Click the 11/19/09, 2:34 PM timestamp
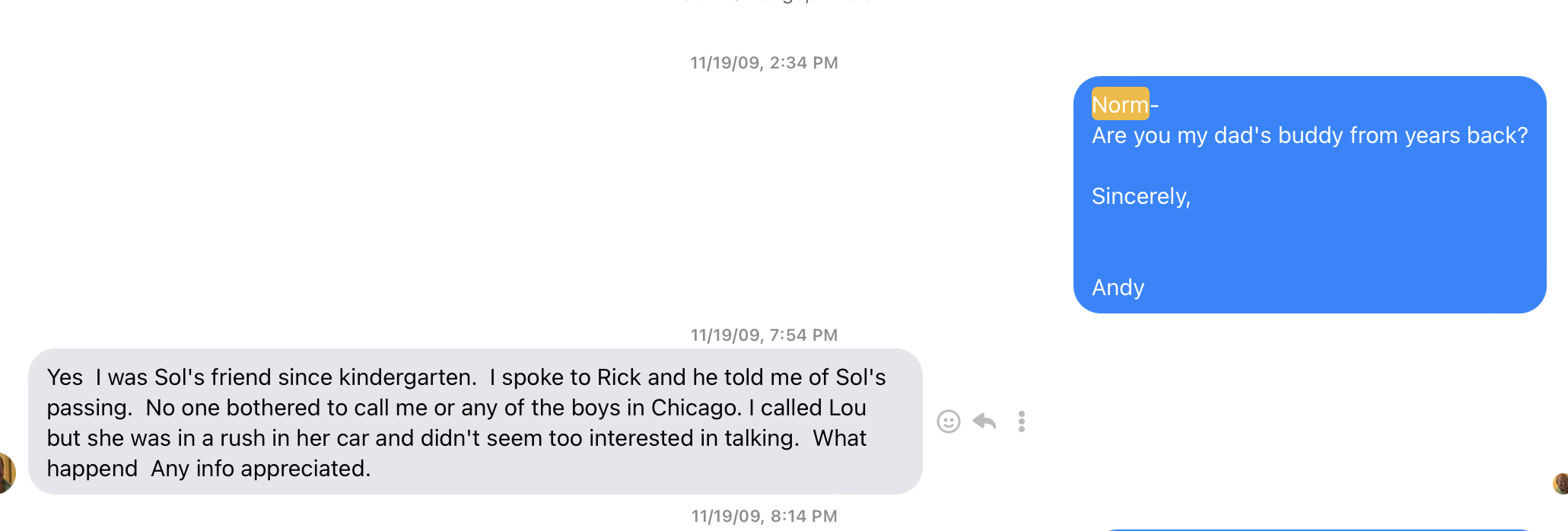Viewport: 1568px width, 531px height. [764, 63]
